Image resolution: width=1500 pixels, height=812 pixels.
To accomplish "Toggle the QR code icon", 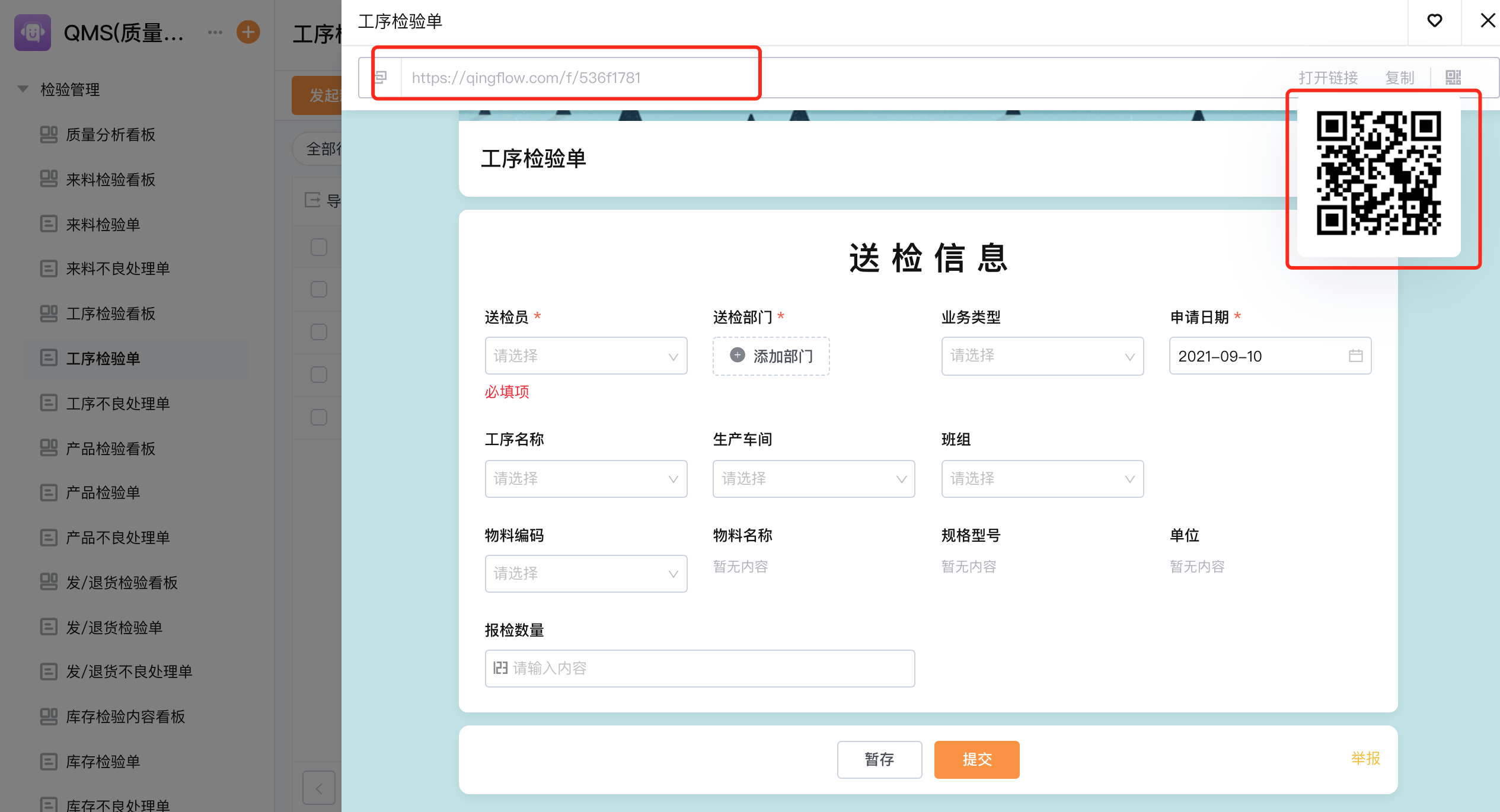I will pyautogui.click(x=1453, y=78).
